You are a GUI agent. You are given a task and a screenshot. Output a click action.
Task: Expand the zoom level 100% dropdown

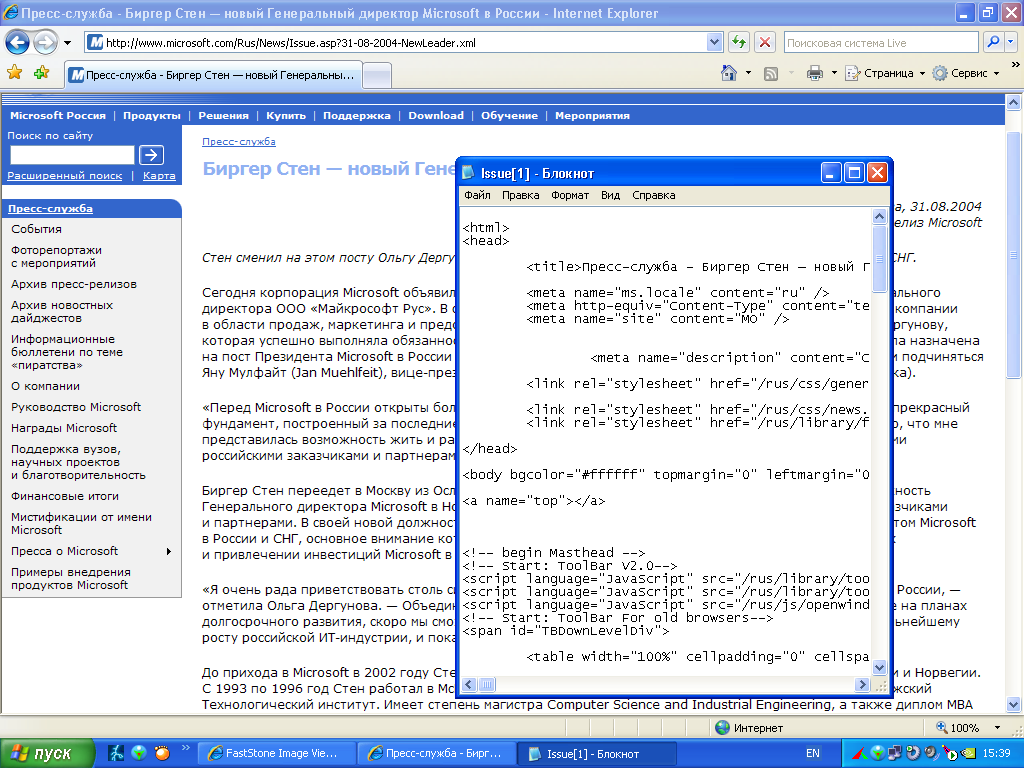[x=996, y=728]
